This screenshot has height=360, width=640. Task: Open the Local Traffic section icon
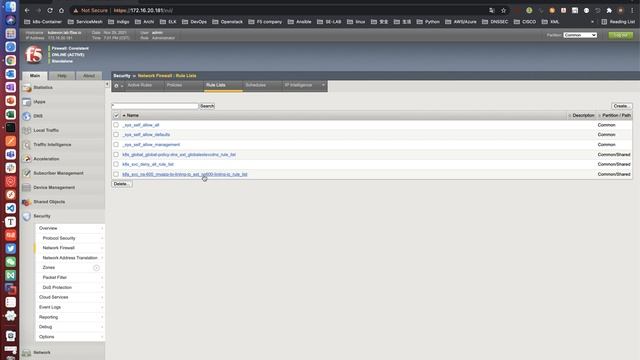tap(27, 131)
